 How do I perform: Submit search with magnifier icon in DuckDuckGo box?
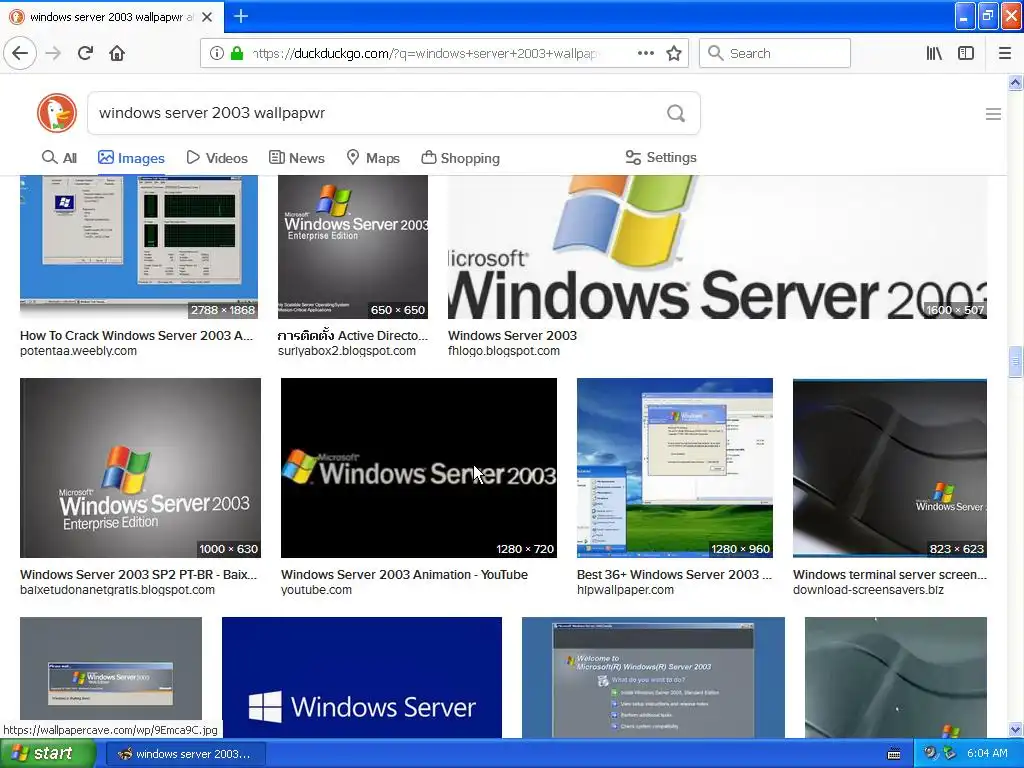[676, 113]
